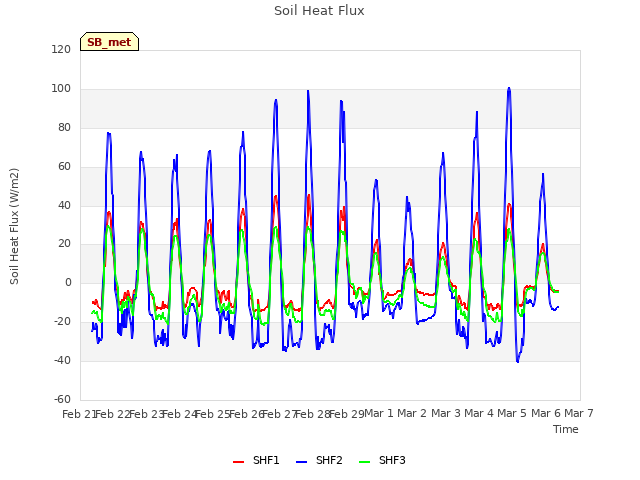Click the blue SHF2 legend color marker
This screenshot has width=640, height=480.
click(301, 462)
